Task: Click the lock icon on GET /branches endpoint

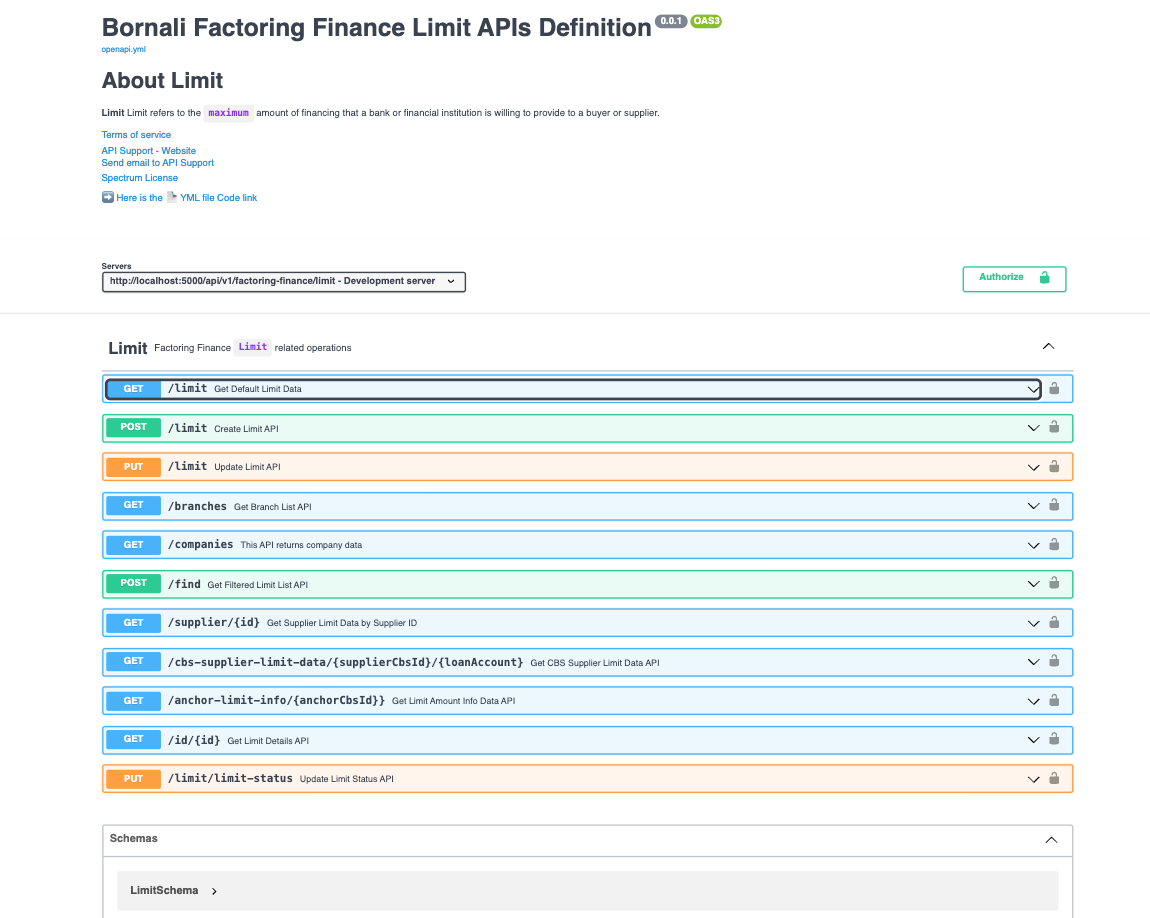Action: pos(1054,506)
